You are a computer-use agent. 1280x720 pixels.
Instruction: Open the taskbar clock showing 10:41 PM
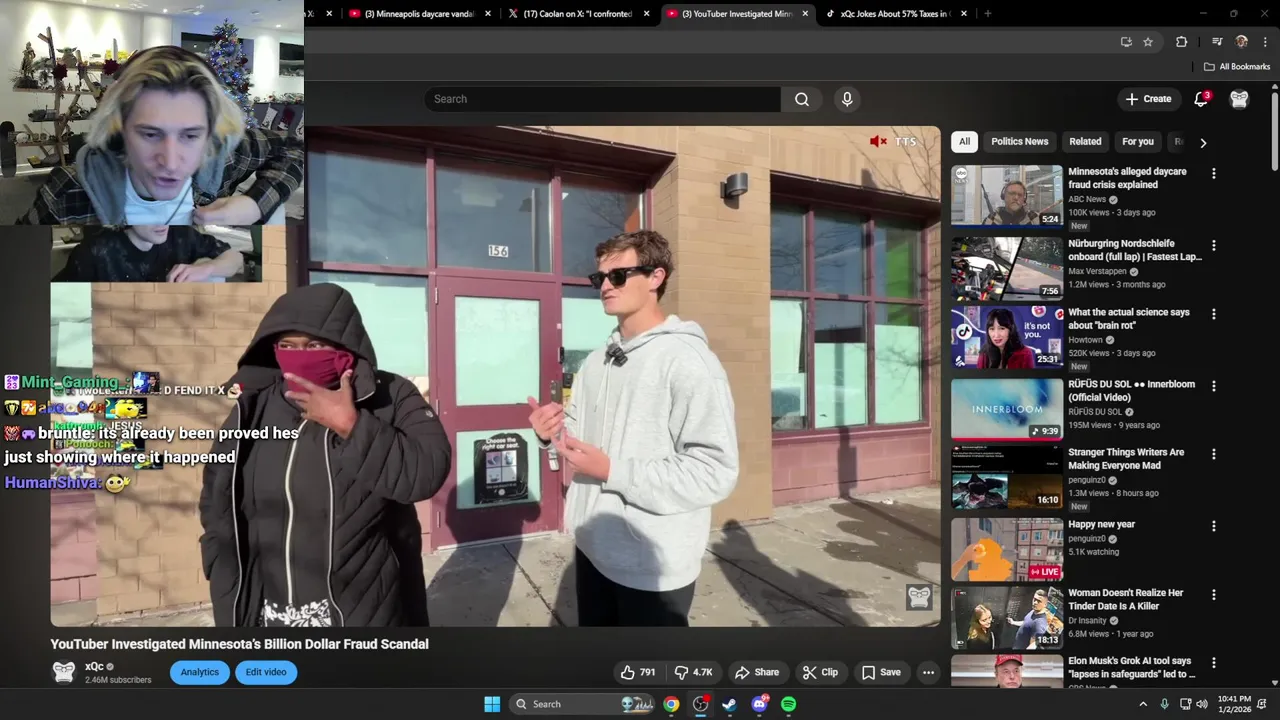pos(1234,704)
